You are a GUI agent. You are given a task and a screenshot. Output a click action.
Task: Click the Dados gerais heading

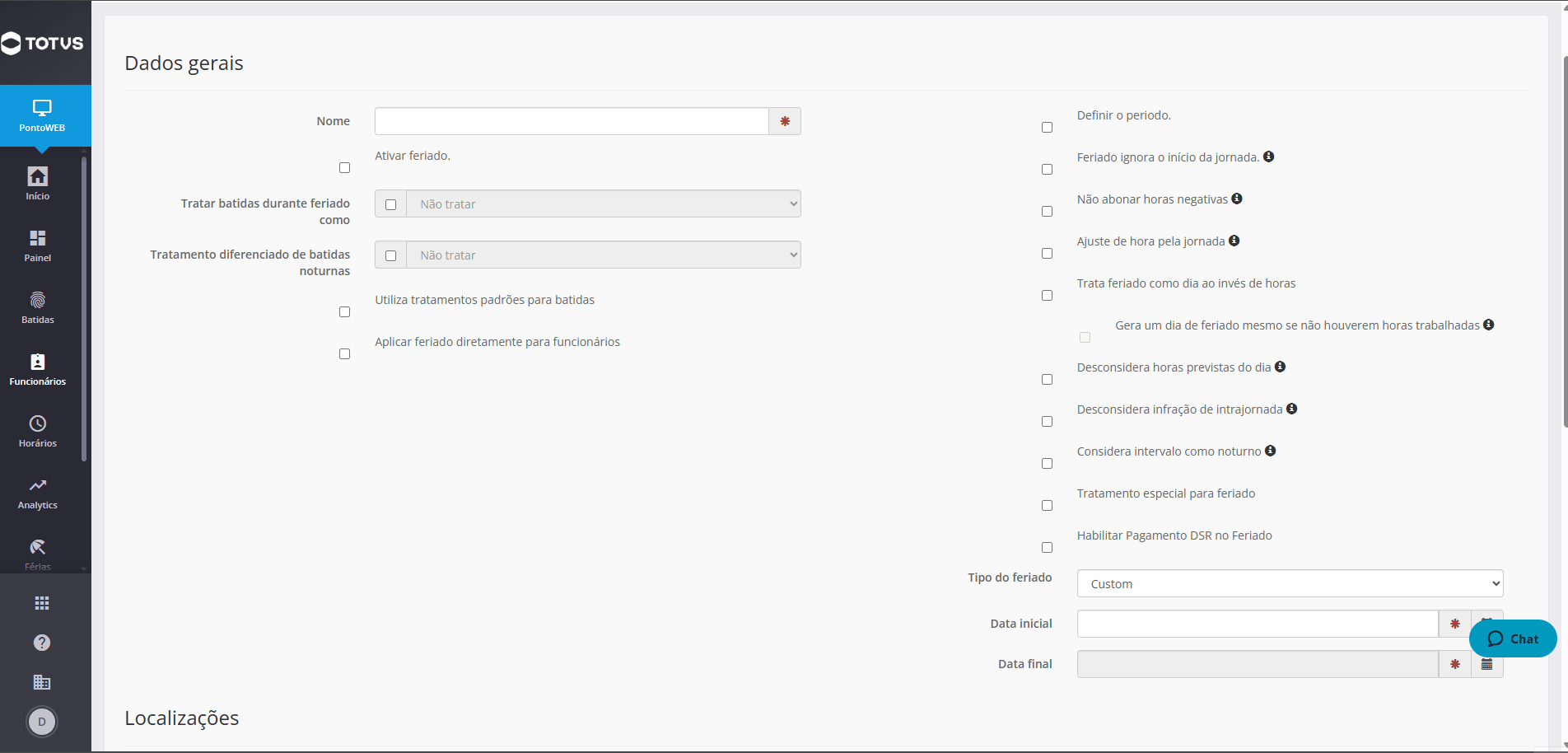[184, 63]
